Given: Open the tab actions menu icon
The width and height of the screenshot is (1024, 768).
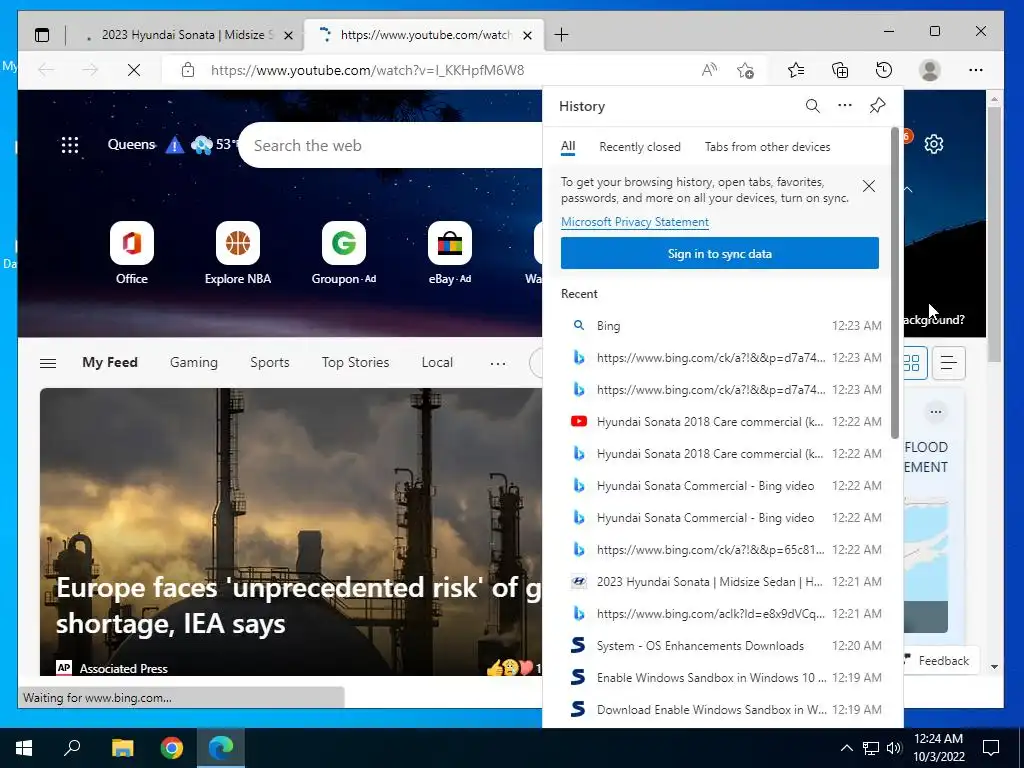Looking at the screenshot, I should tap(42, 35).
